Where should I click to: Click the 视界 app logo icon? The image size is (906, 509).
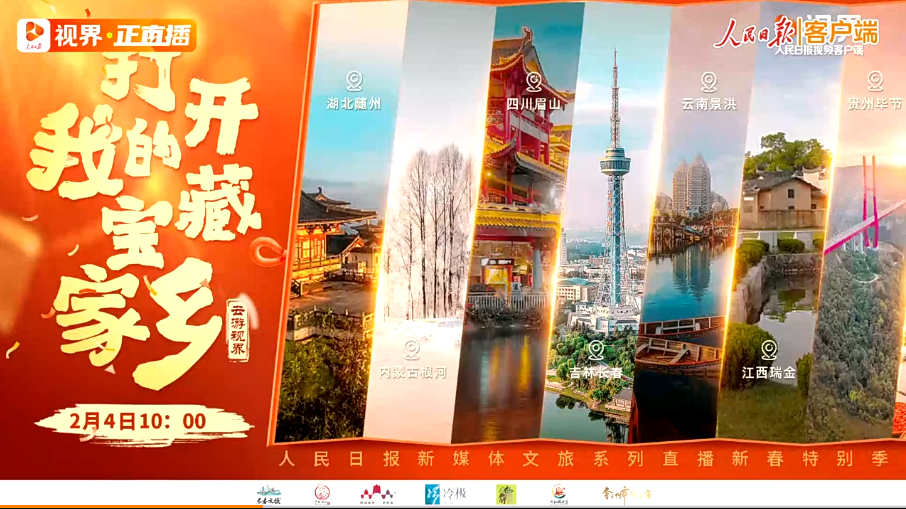coord(34,36)
